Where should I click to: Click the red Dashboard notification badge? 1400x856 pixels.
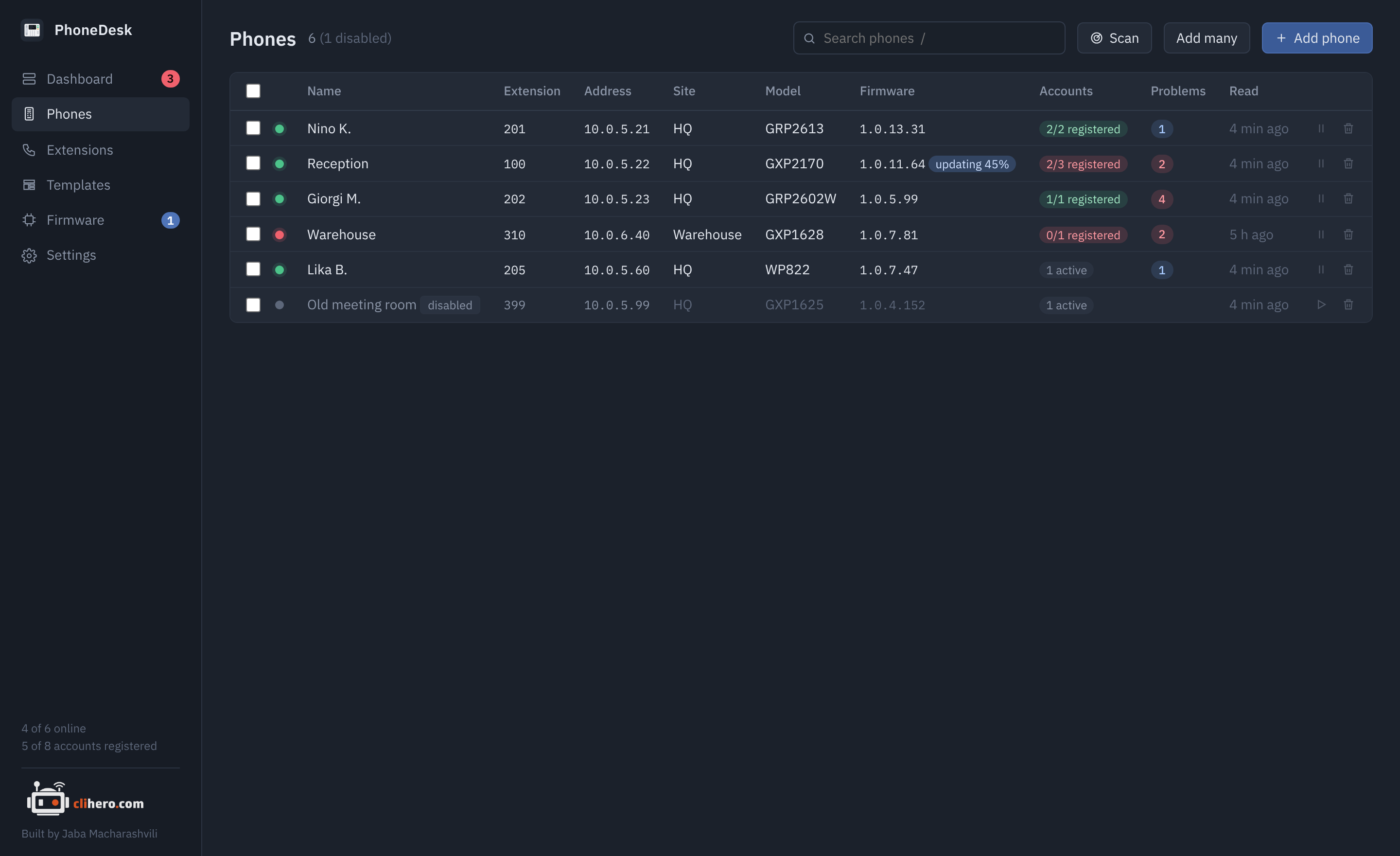pos(171,78)
